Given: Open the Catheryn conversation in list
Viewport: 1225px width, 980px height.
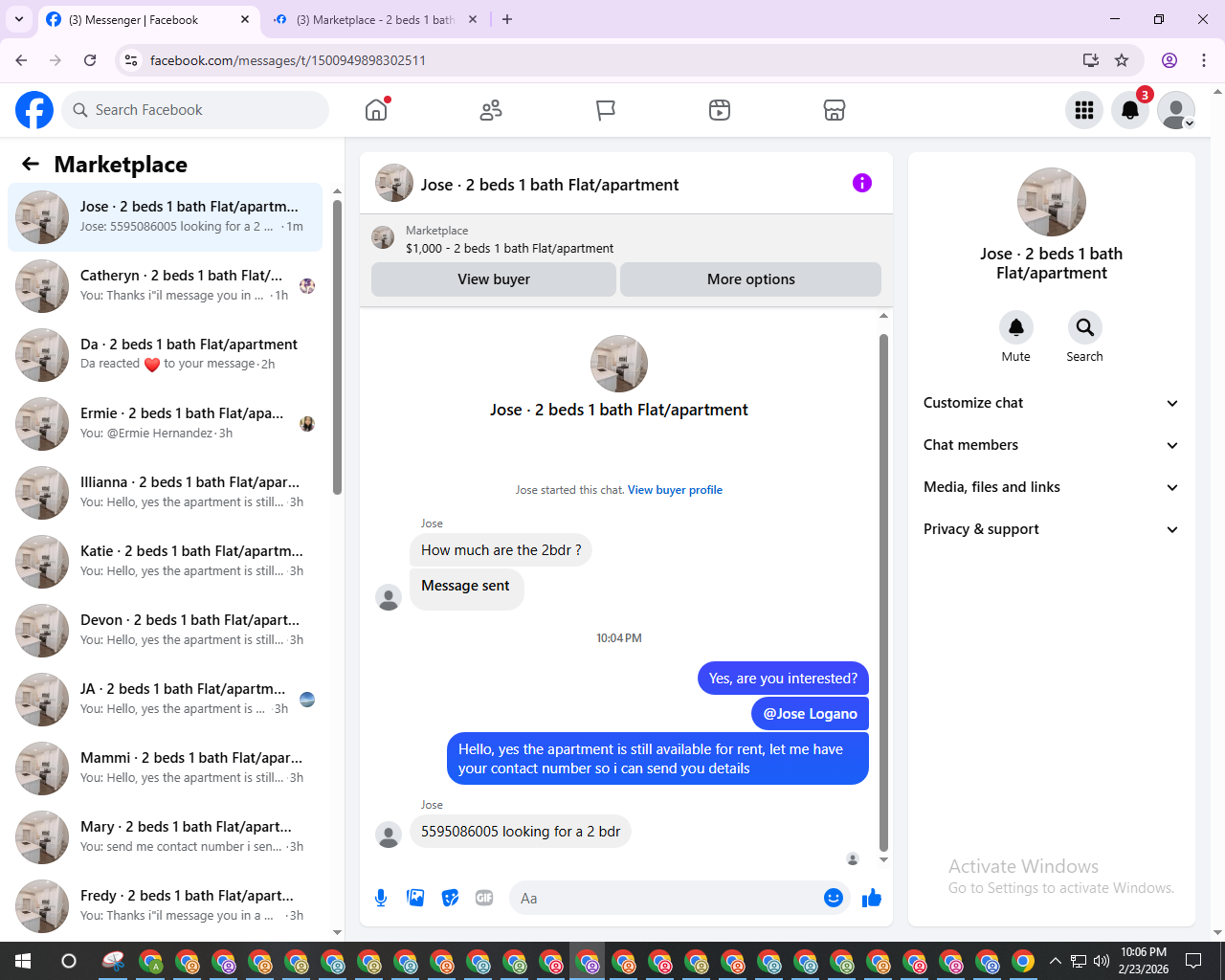Looking at the screenshot, I should (x=165, y=285).
